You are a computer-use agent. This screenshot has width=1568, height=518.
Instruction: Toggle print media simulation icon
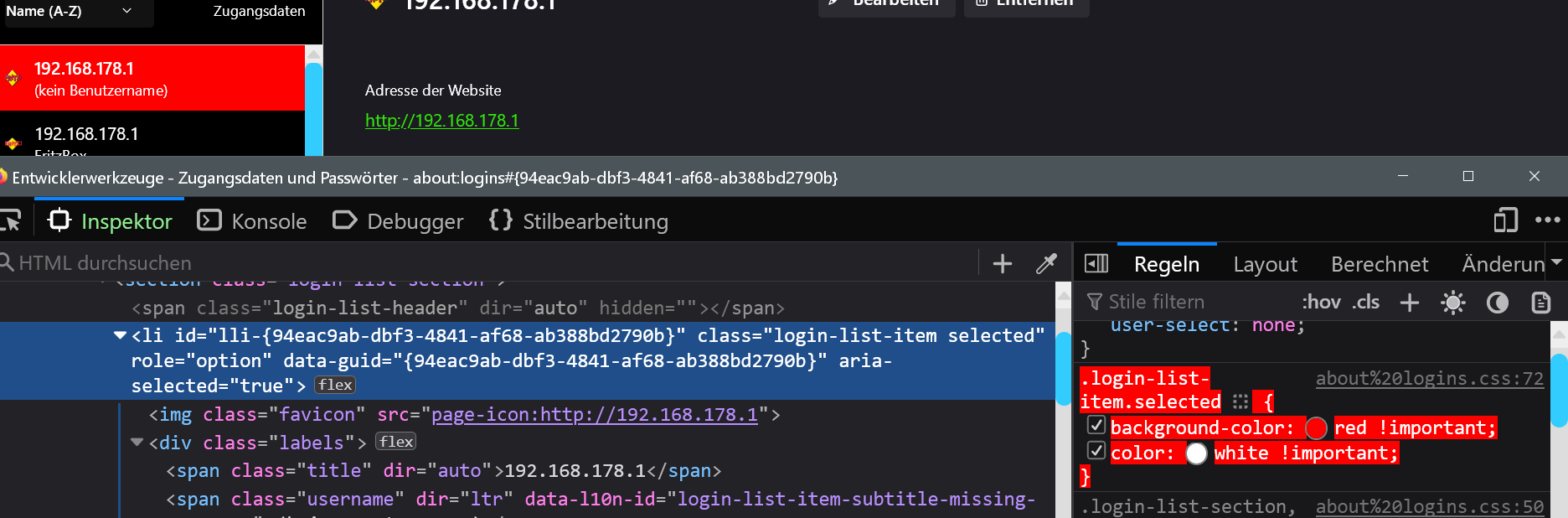(x=1540, y=303)
